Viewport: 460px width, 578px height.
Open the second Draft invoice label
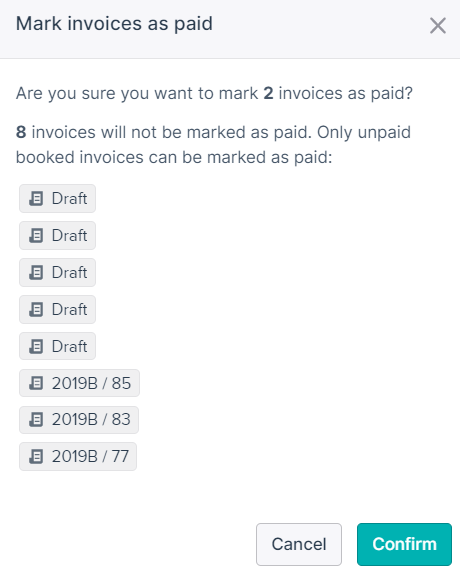coord(58,236)
